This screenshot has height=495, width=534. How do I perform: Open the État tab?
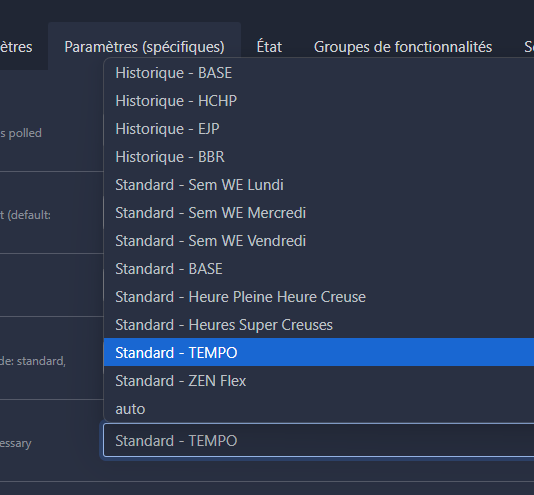click(x=269, y=47)
